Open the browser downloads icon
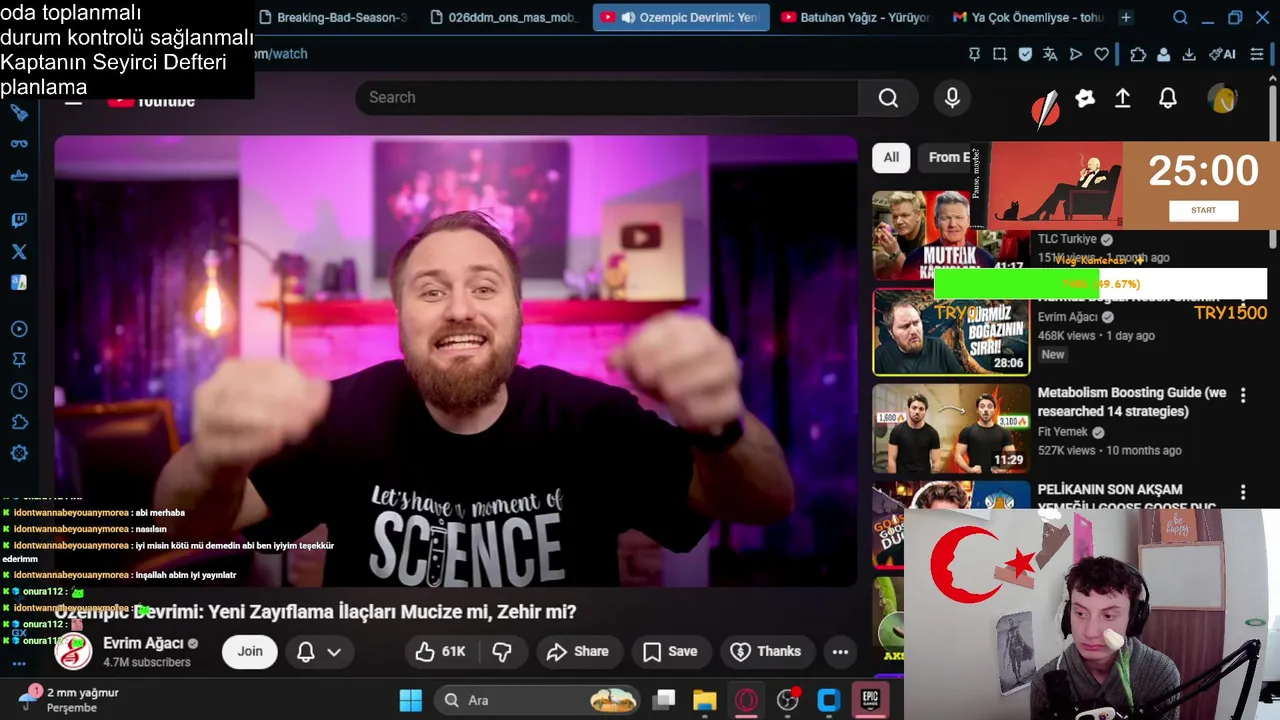This screenshot has height=720, width=1280. point(1190,54)
